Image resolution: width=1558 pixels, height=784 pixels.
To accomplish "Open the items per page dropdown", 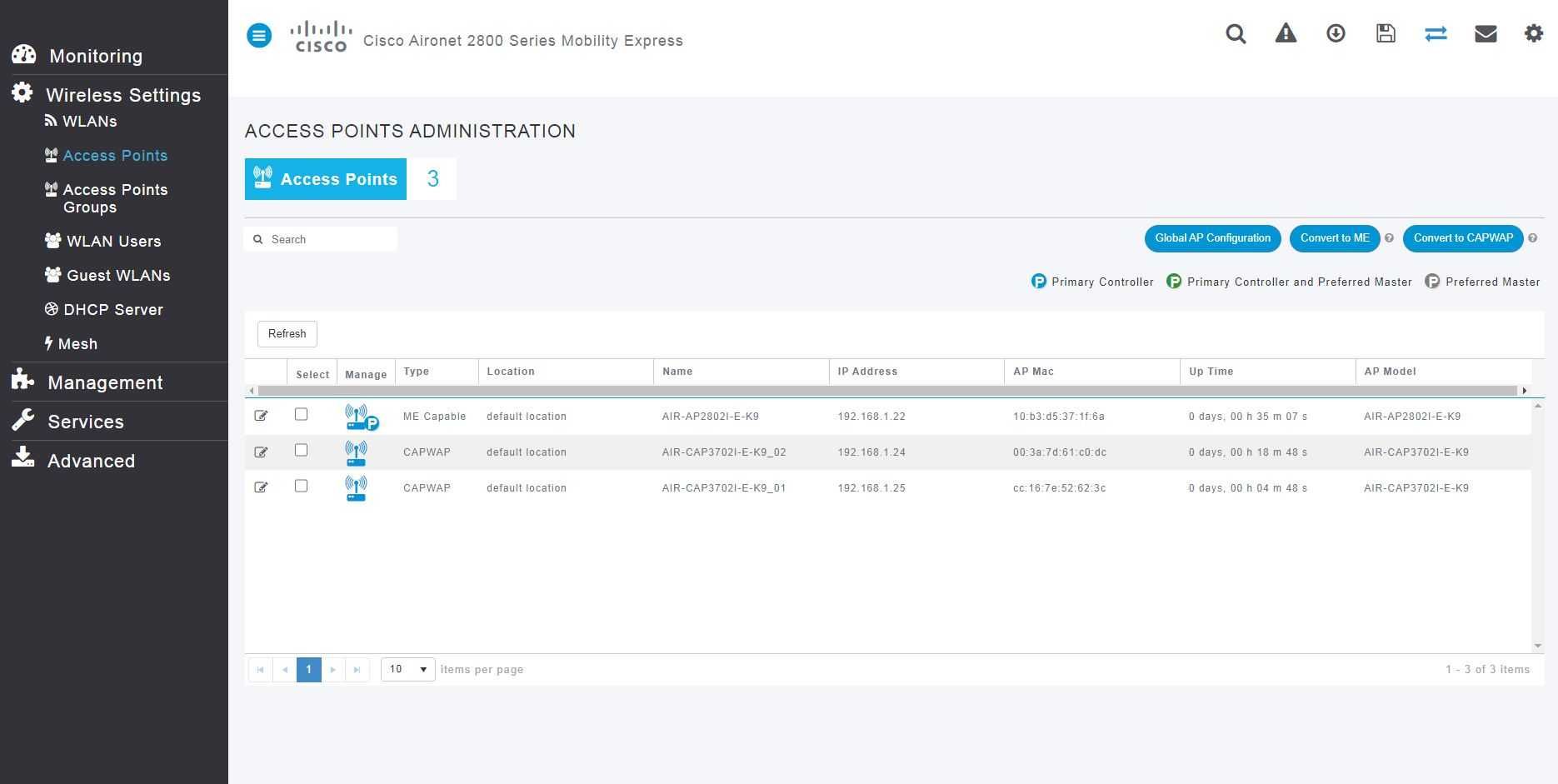I will pyautogui.click(x=407, y=669).
